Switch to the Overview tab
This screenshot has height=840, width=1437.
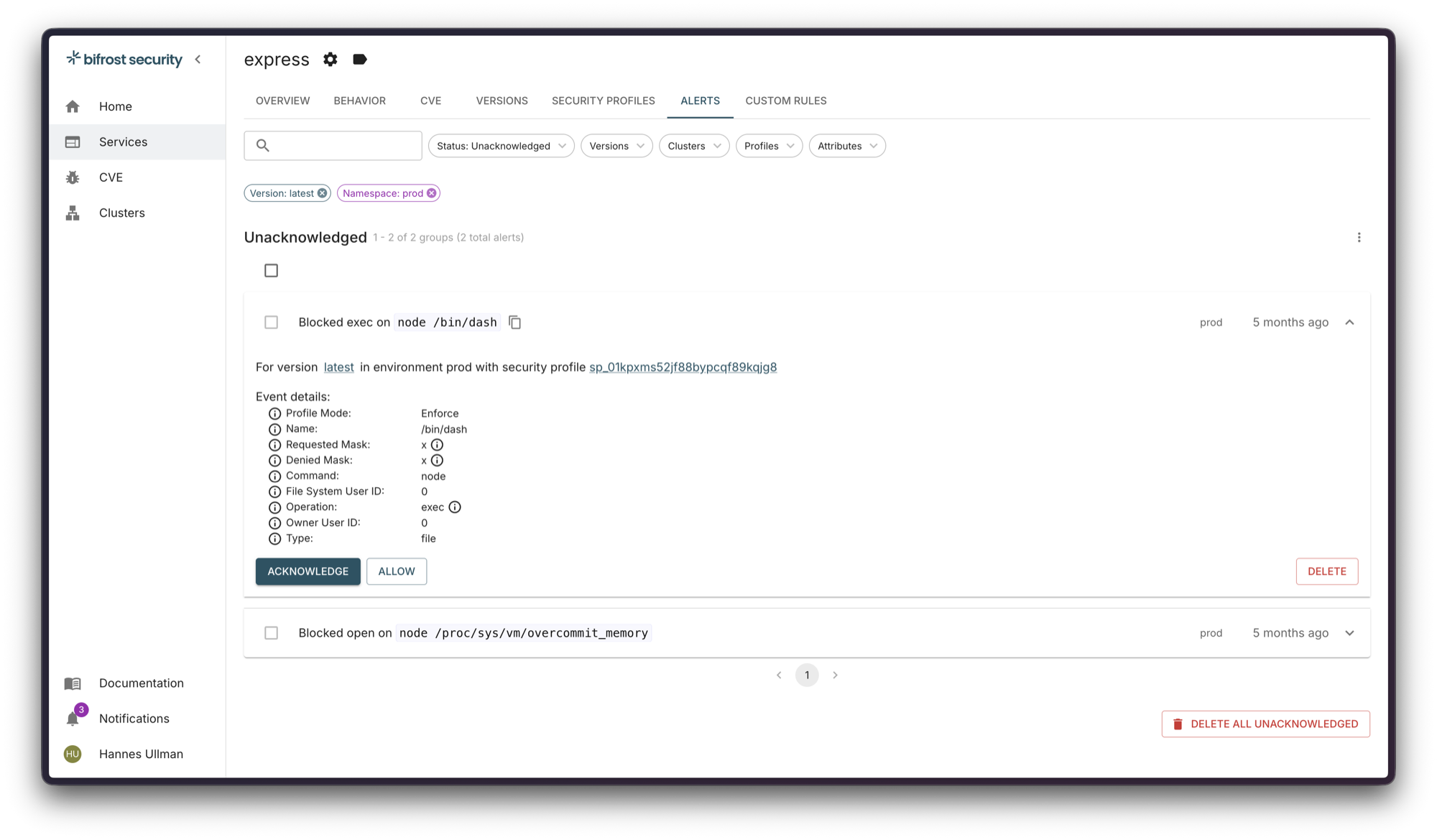pyautogui.click(x=282, y=101)
